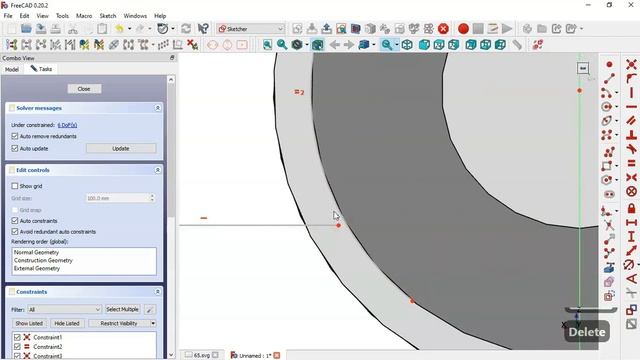Apply the Block constraint

point(631,191)
